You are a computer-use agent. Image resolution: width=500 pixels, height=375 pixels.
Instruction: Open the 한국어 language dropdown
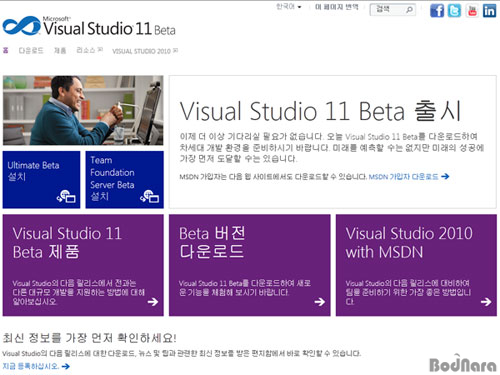pos(289,7)
